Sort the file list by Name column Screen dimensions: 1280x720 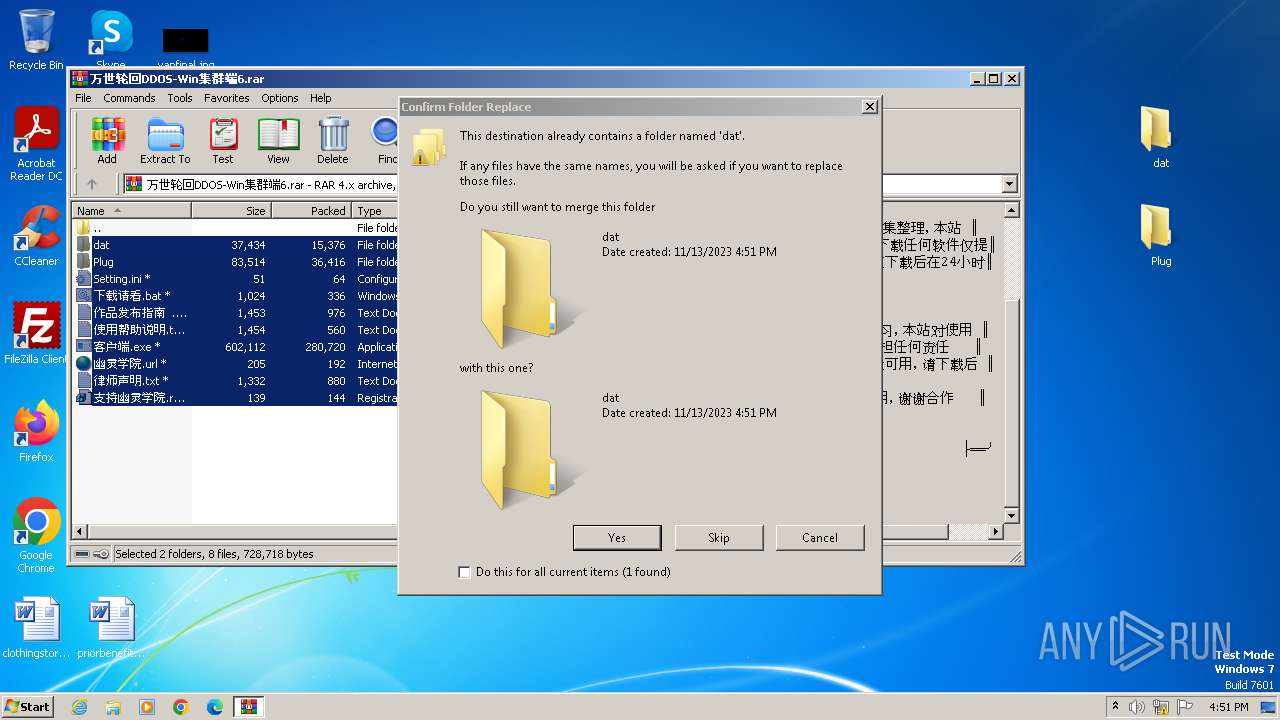(132, 211)
